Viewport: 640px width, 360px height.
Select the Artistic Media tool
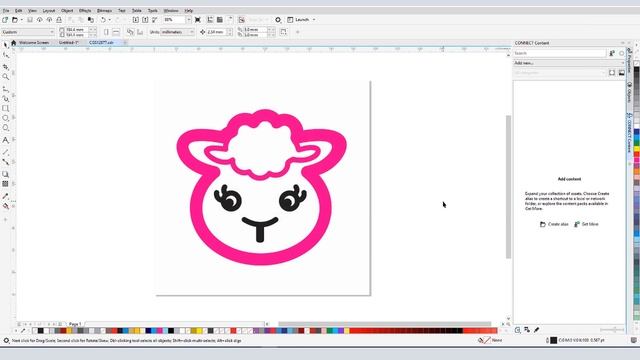(5, 98)
